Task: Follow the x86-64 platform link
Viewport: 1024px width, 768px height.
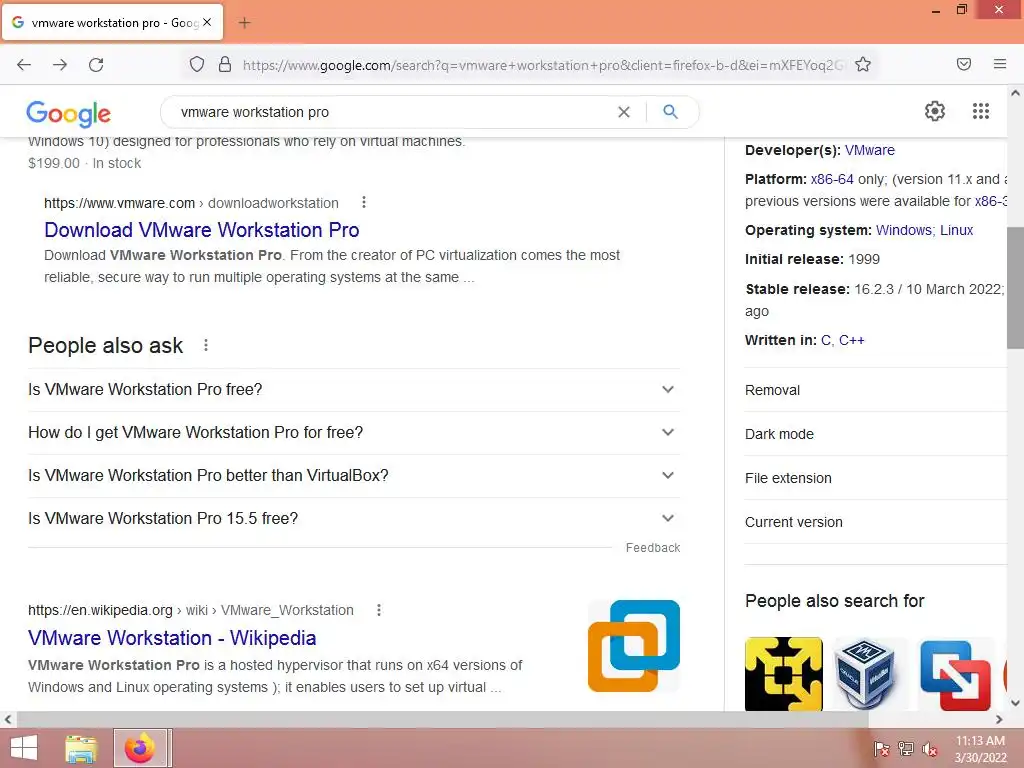Action: point(831,179)
